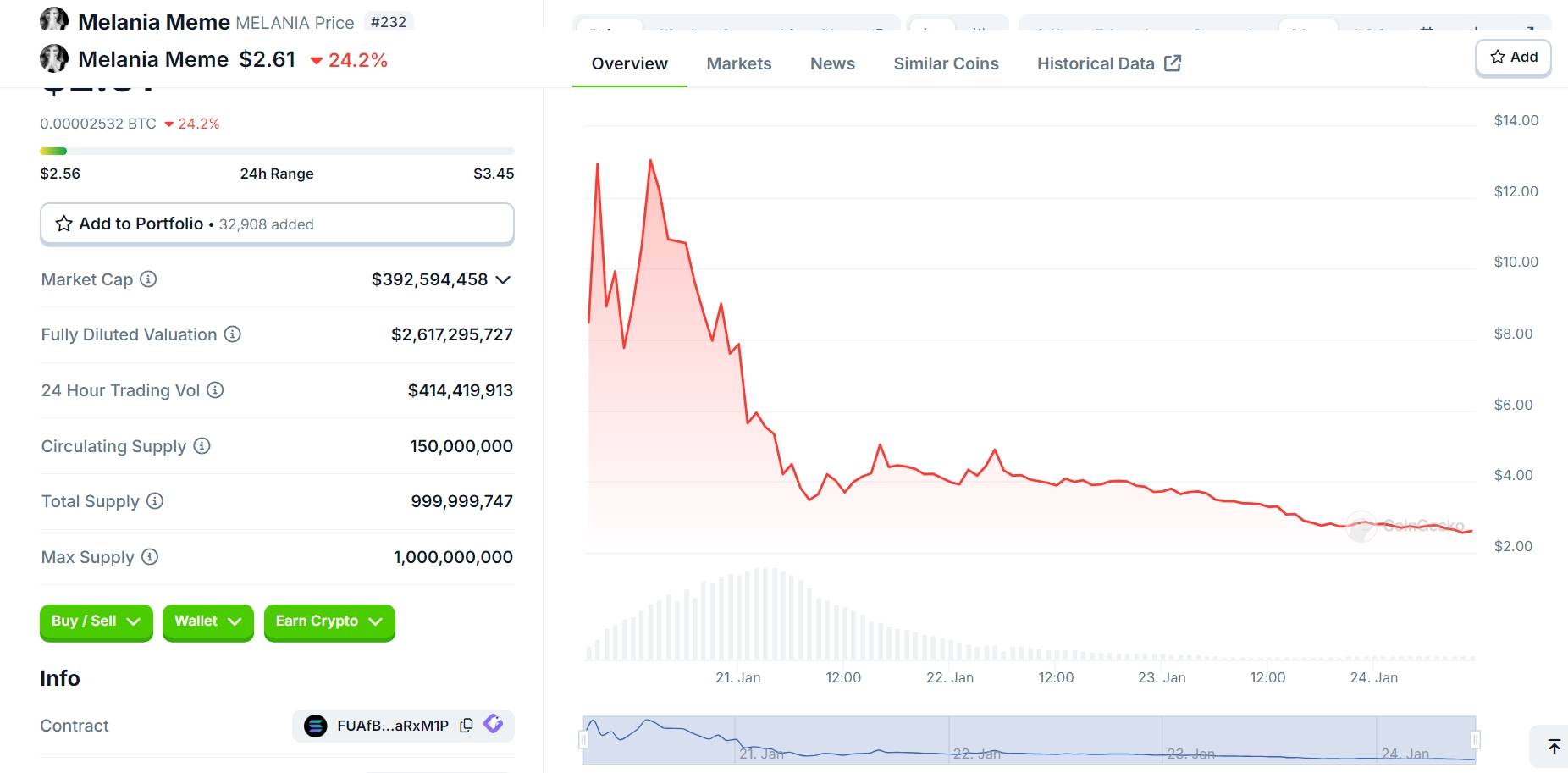Switch to the Overview tab
Screen dimensions: 1568x773
(x=629, y=63)
